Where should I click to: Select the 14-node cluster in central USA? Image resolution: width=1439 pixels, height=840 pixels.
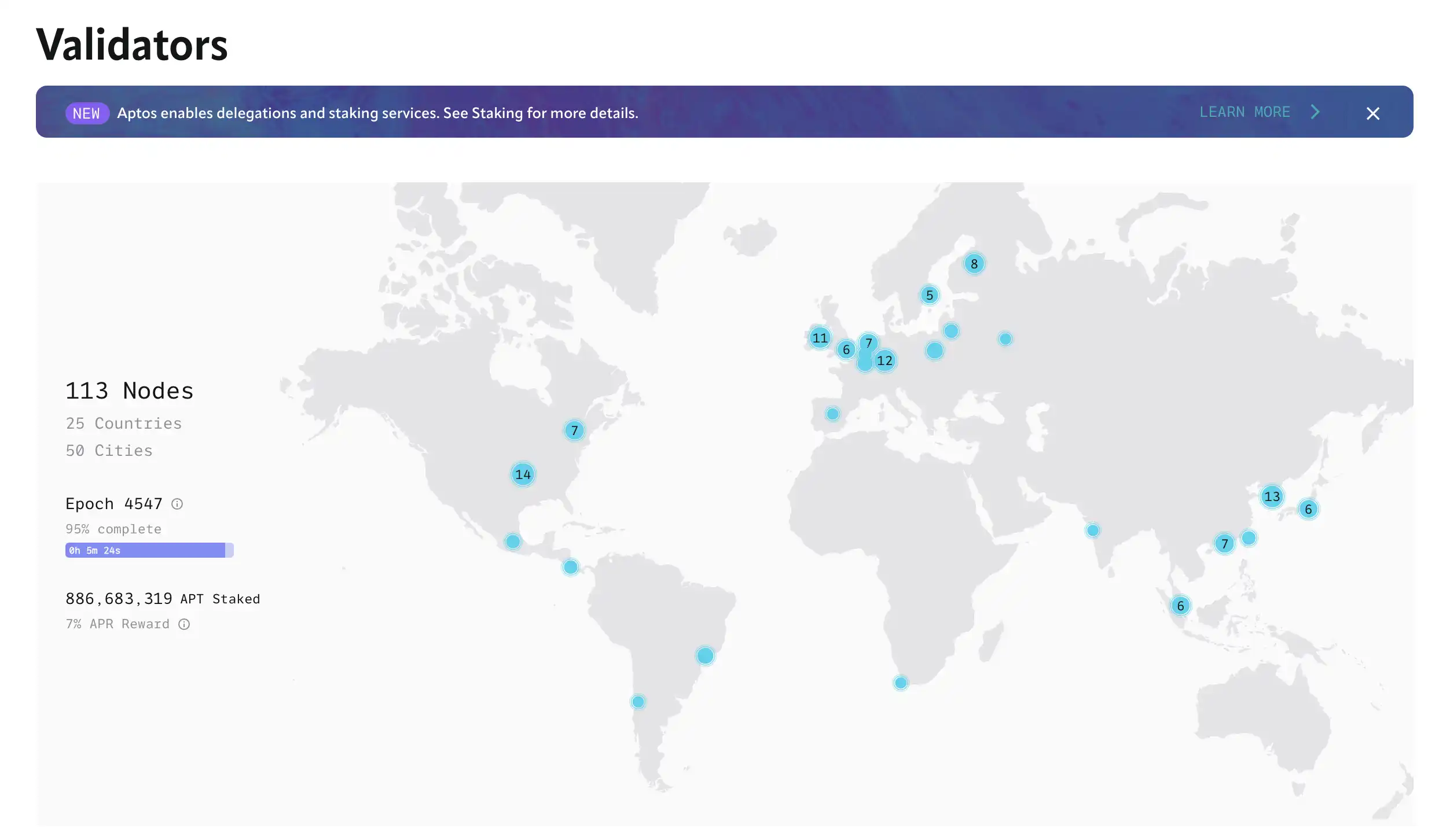click(x=523, y=474)
